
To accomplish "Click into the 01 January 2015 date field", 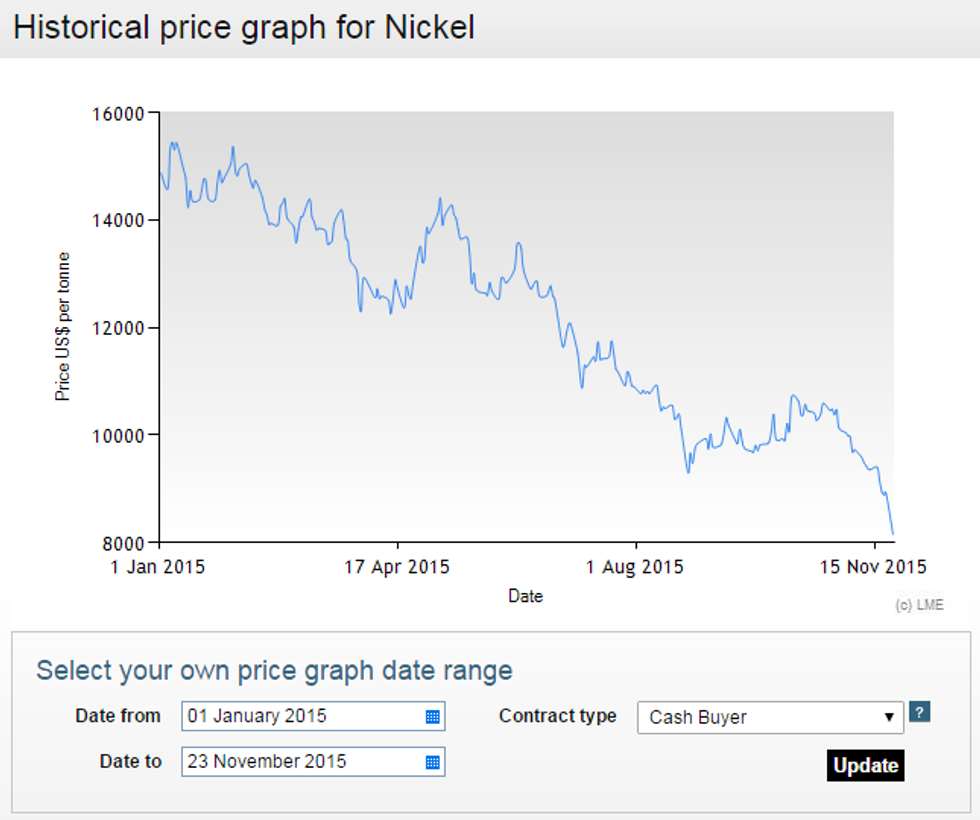I will pos(300,716).
